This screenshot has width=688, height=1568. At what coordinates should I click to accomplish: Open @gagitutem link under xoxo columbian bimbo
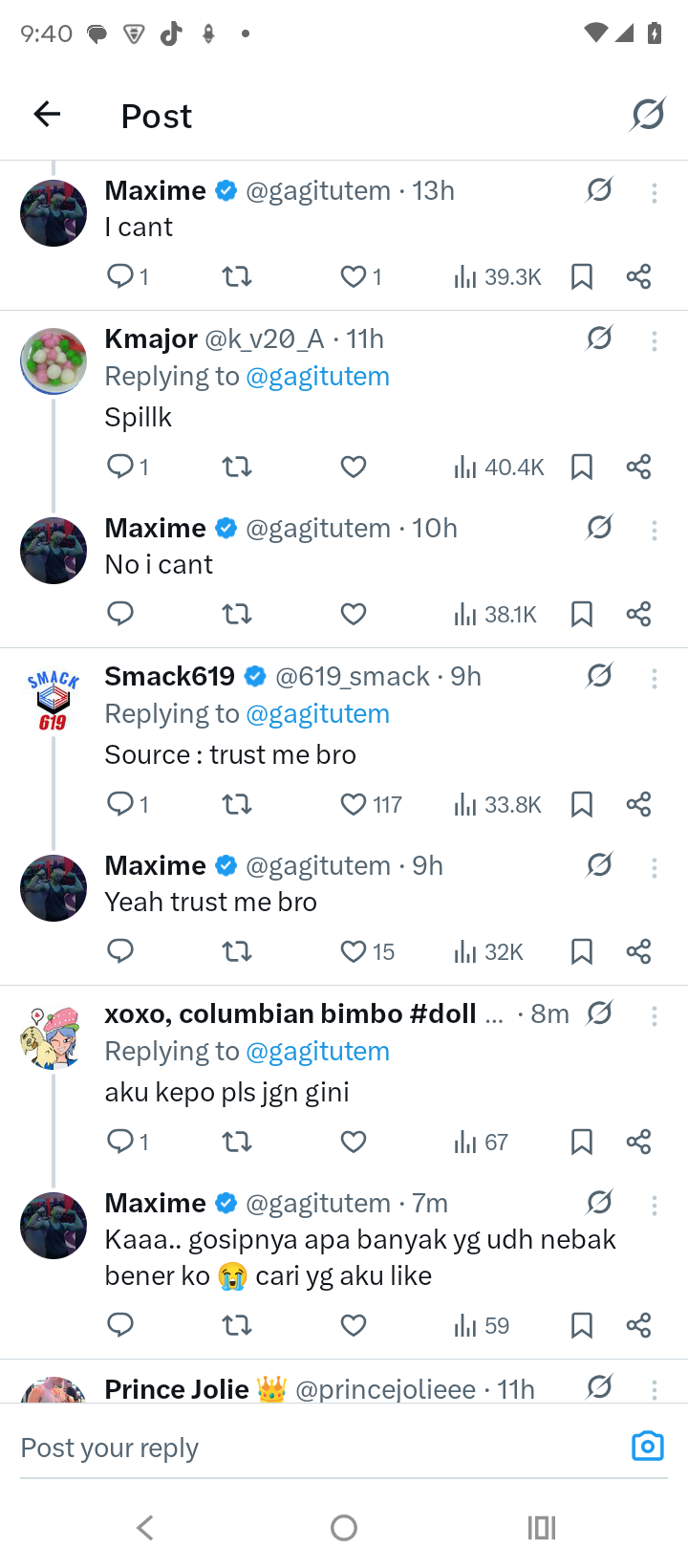[317, 1051]
